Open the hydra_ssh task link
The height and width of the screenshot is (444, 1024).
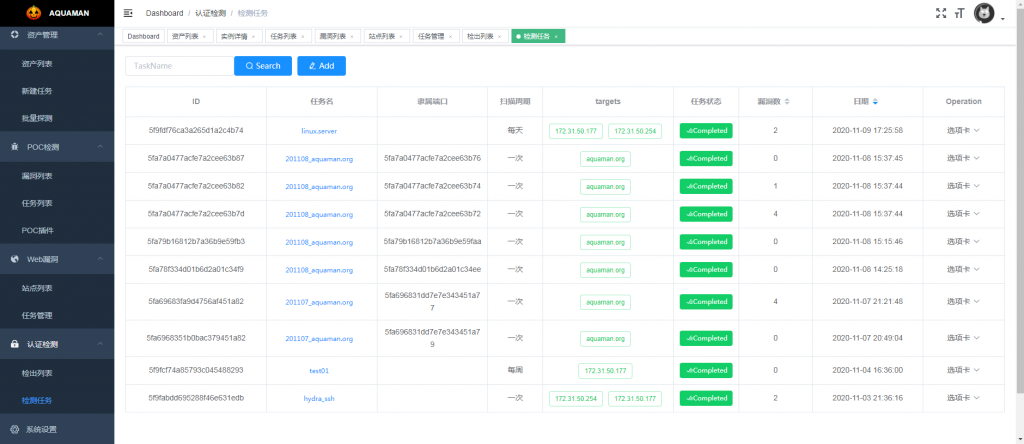319,398
